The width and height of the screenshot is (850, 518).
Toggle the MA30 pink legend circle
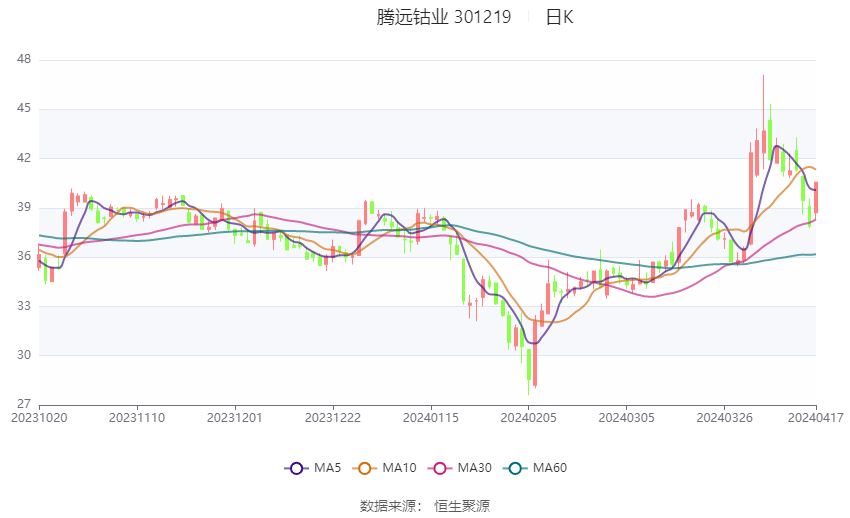[x=440, y=468]
